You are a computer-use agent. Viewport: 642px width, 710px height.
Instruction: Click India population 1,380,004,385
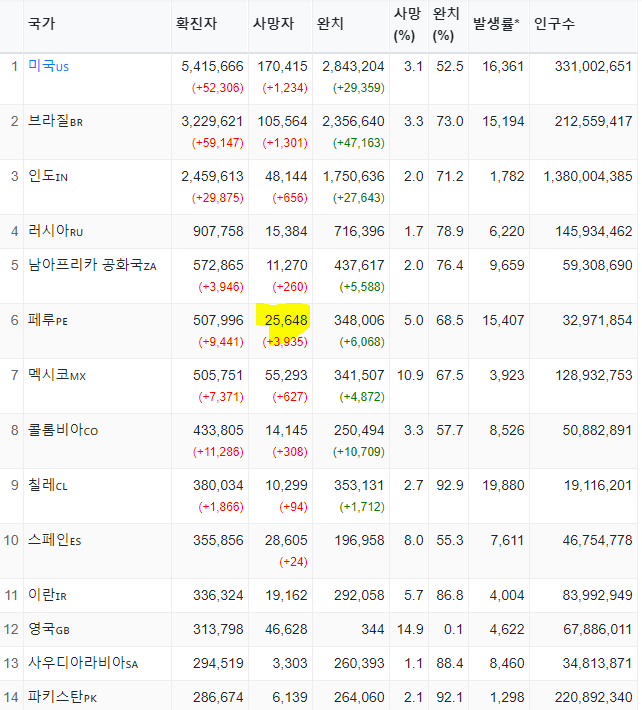(588, 176)
